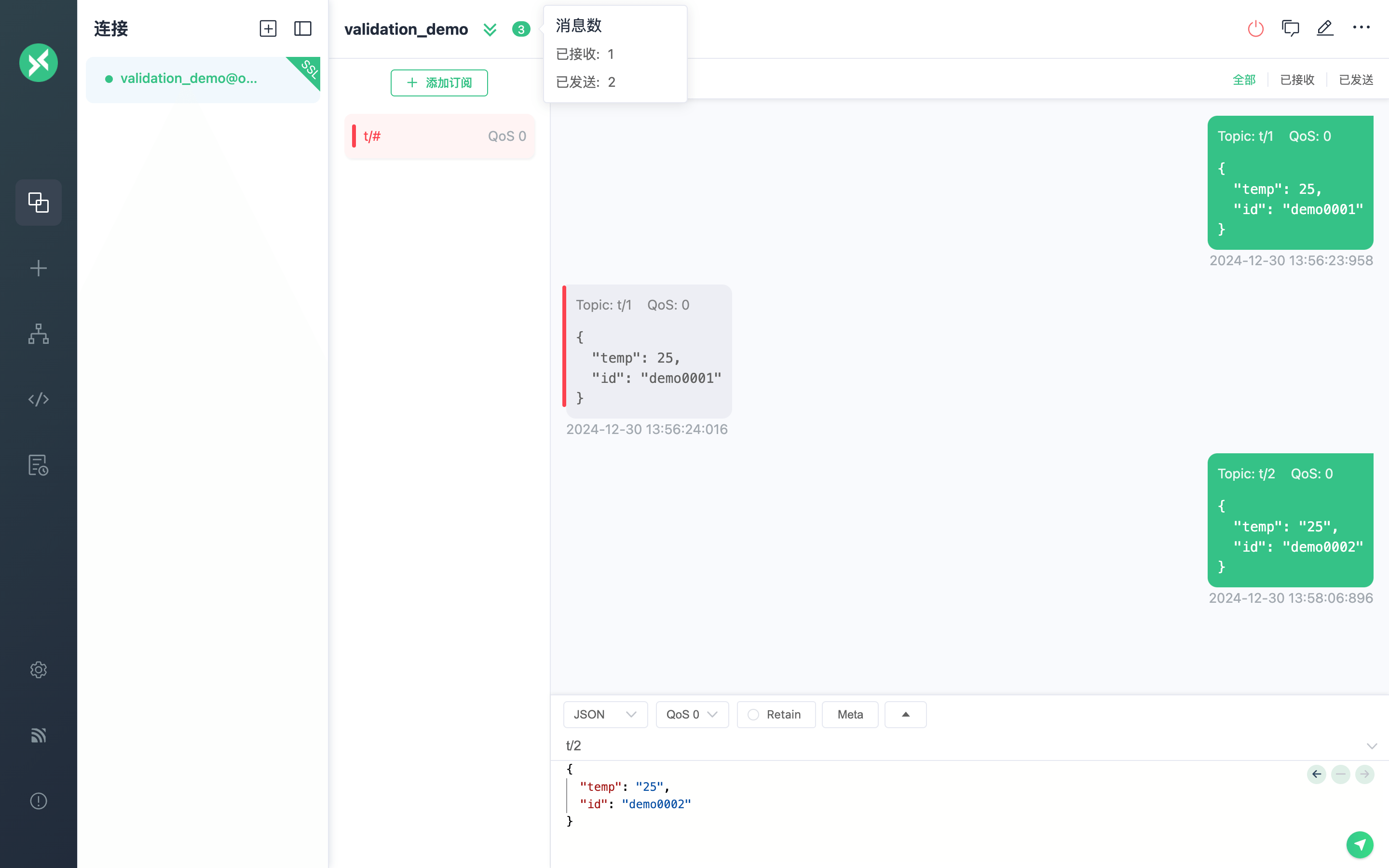Click the Meta button
The image size is (1389, 868).
pos(849,714)
